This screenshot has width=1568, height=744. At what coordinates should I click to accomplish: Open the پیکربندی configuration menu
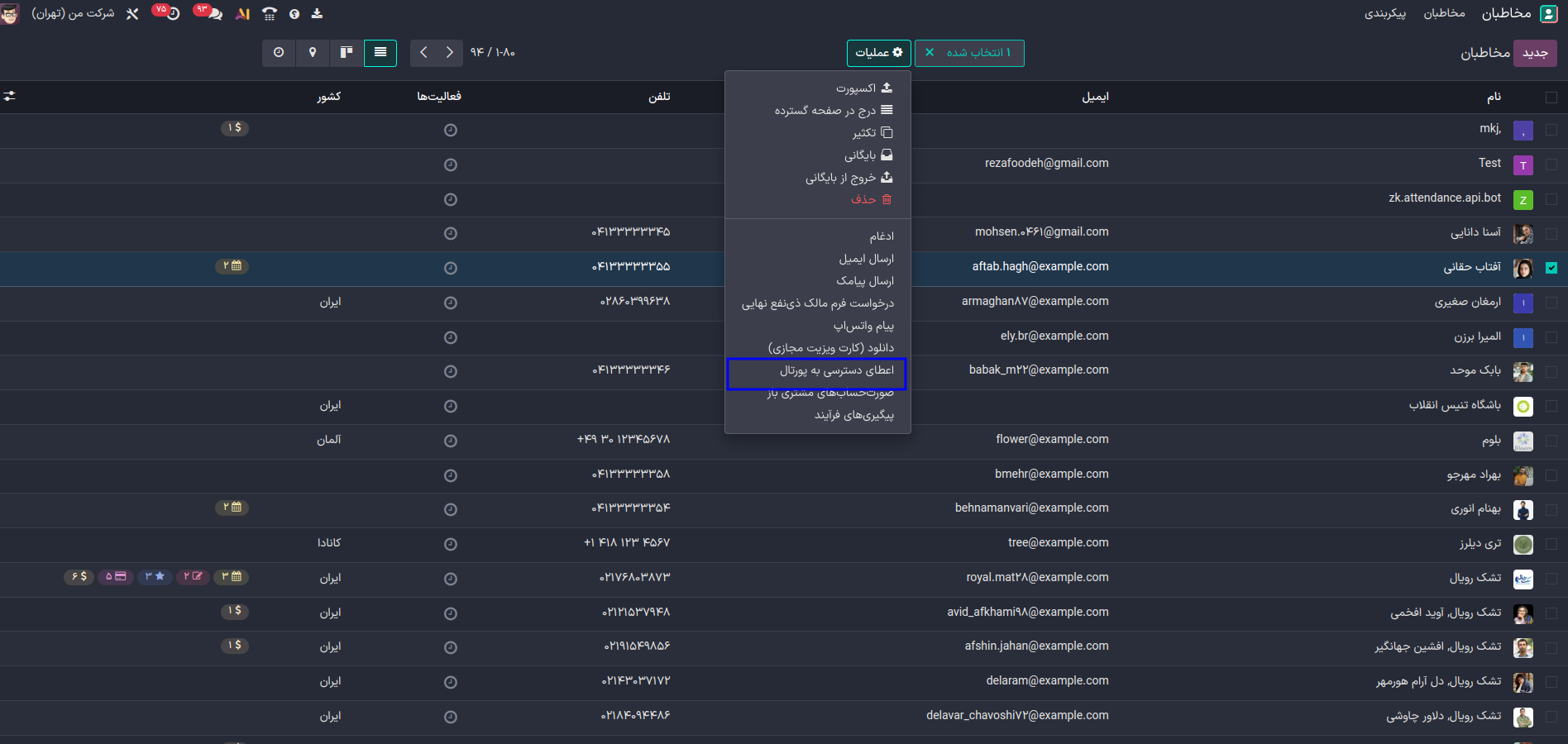coord(1385,13)
